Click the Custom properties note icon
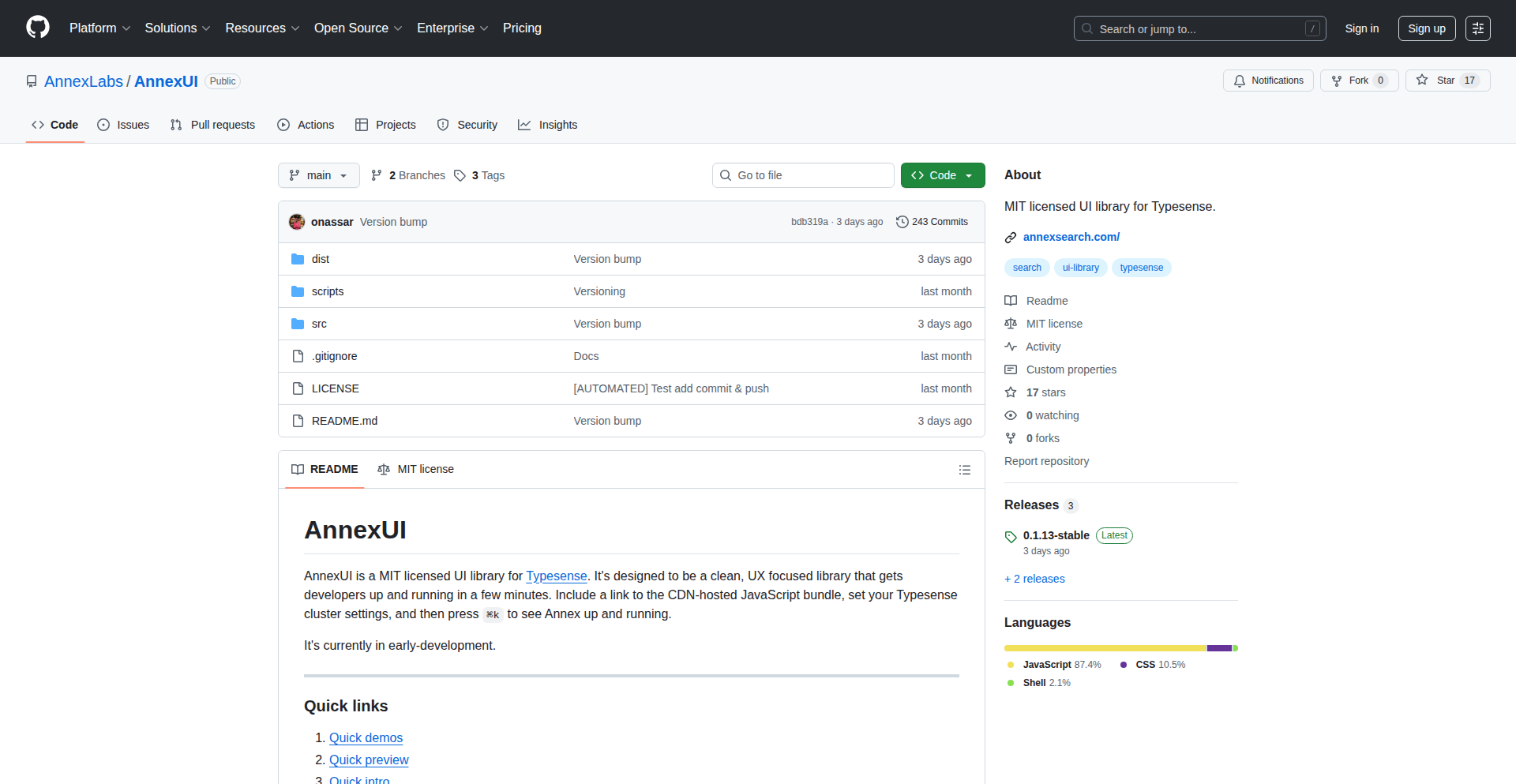Image resolution: width=1516 pixels, height=784 pixels. click(1011, 369)
